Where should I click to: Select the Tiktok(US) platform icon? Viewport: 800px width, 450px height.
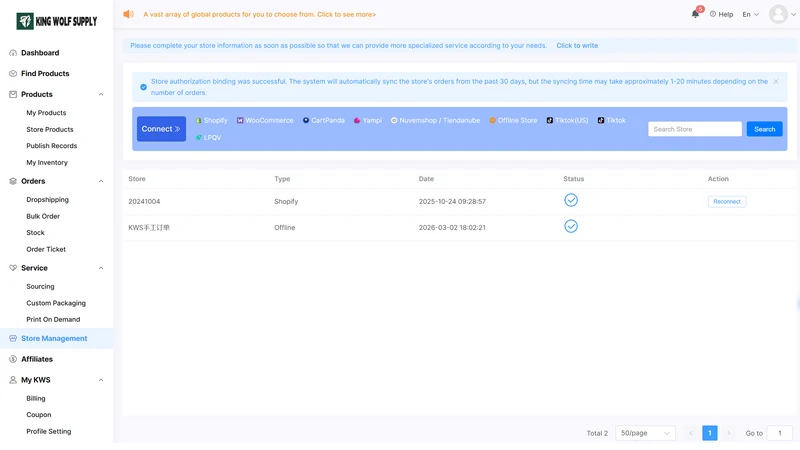coord(549,120)
